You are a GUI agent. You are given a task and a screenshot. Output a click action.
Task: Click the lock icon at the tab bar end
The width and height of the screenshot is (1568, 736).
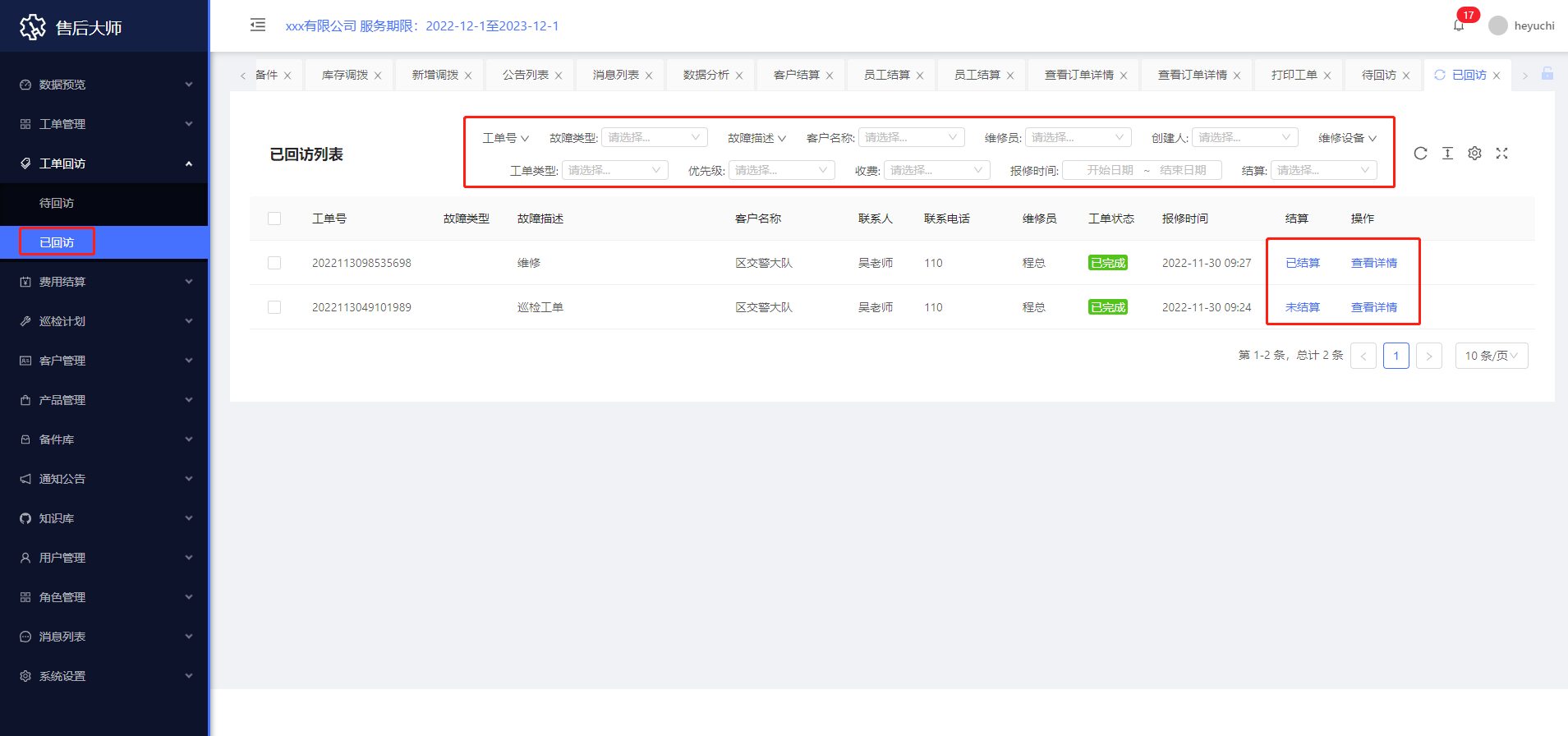1547,74
